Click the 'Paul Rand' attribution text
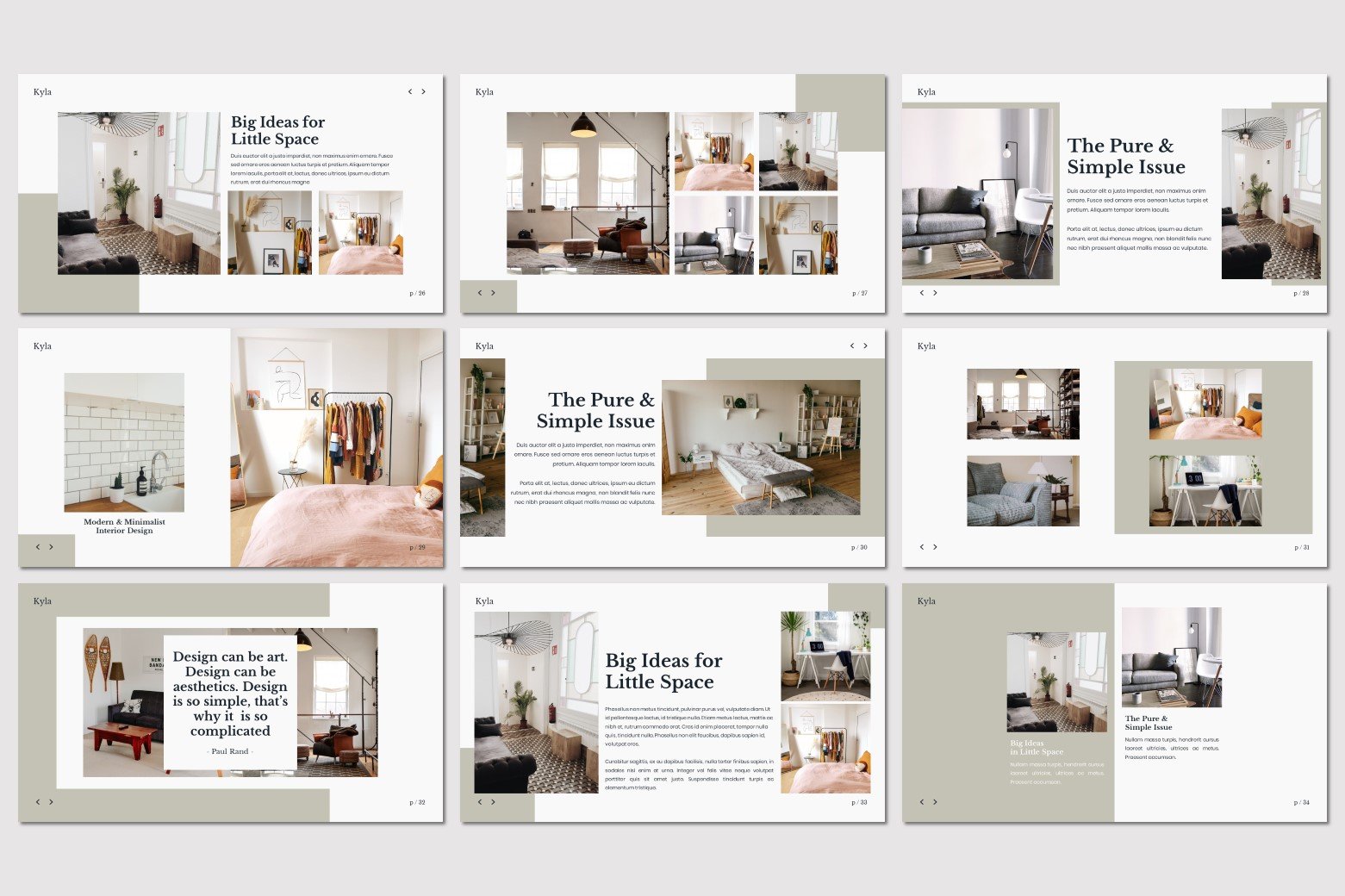The width and height of the screenshot is (1345, 896). point(230,751)
